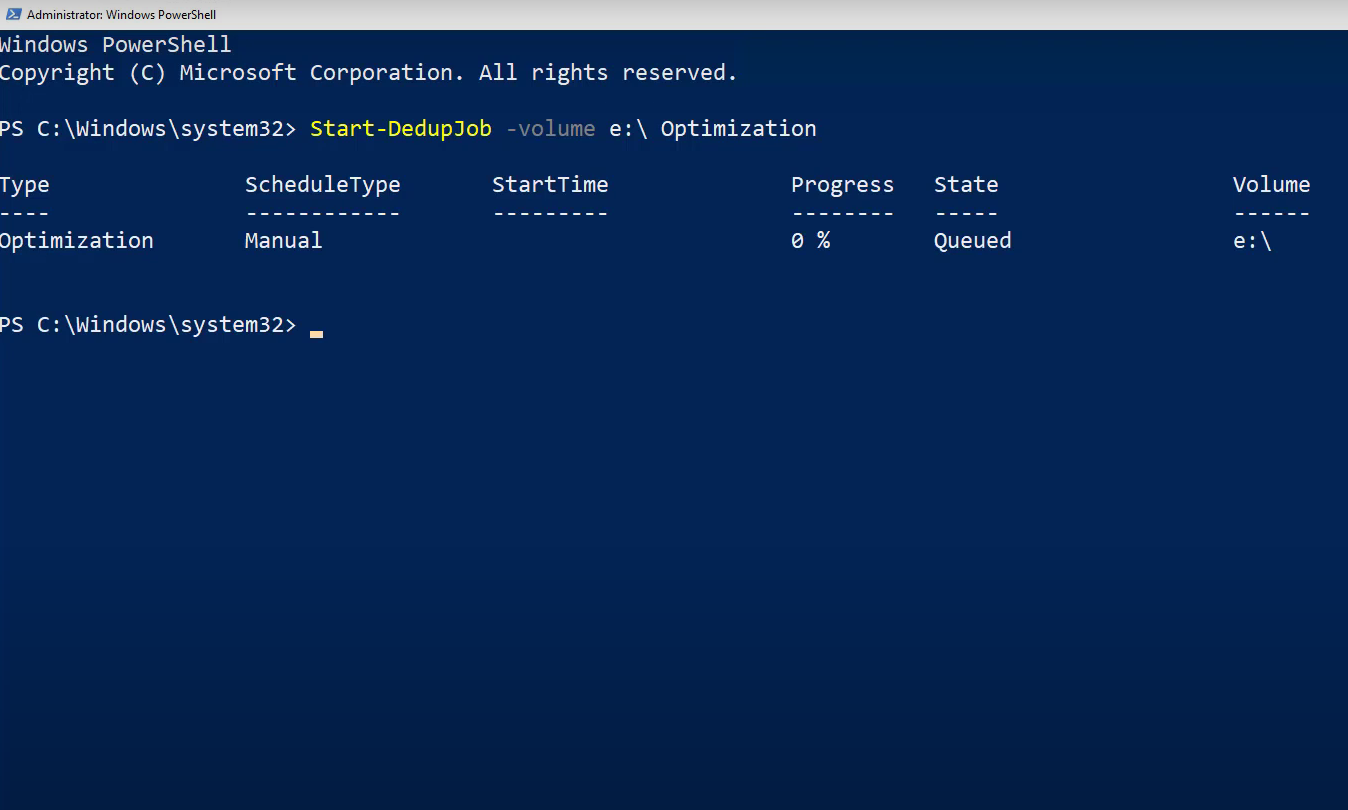Click the Copyright Microsoft Corporation line
Viewport: 1348px width, 810px height.
368,73
